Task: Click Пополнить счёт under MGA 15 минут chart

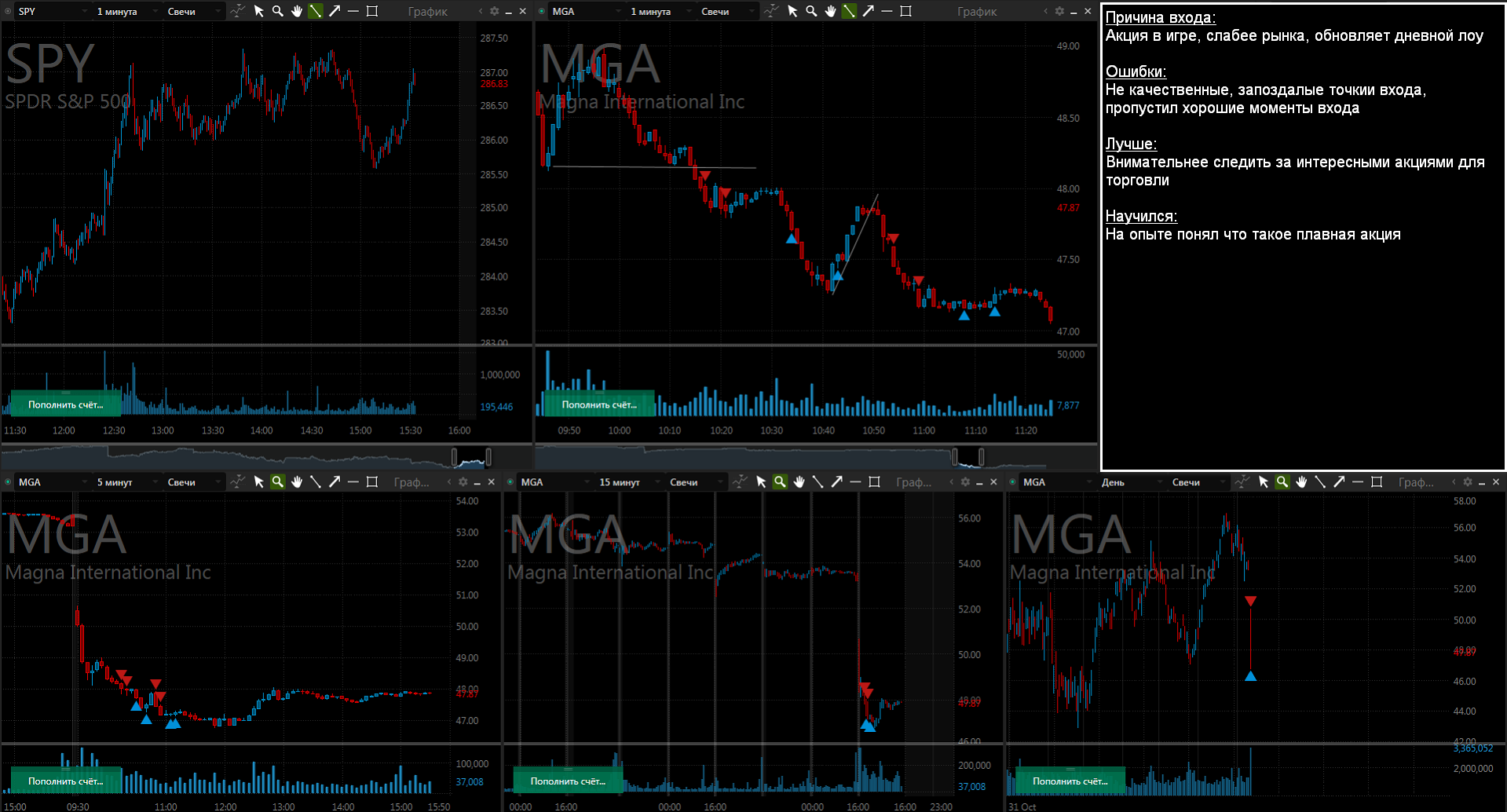Action: click(x=568, y=781)
